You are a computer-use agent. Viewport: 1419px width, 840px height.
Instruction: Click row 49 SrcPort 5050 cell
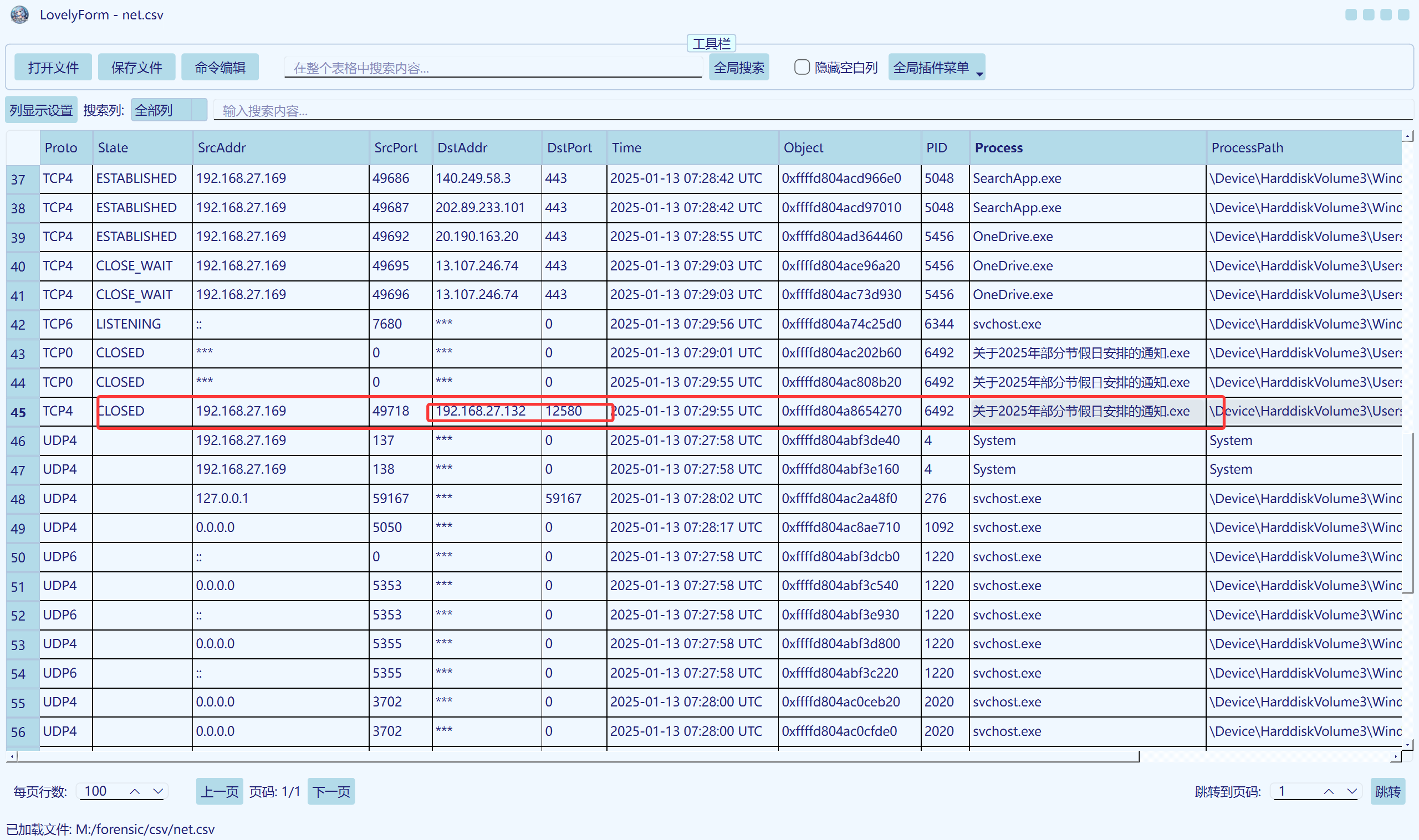(400, 527)
